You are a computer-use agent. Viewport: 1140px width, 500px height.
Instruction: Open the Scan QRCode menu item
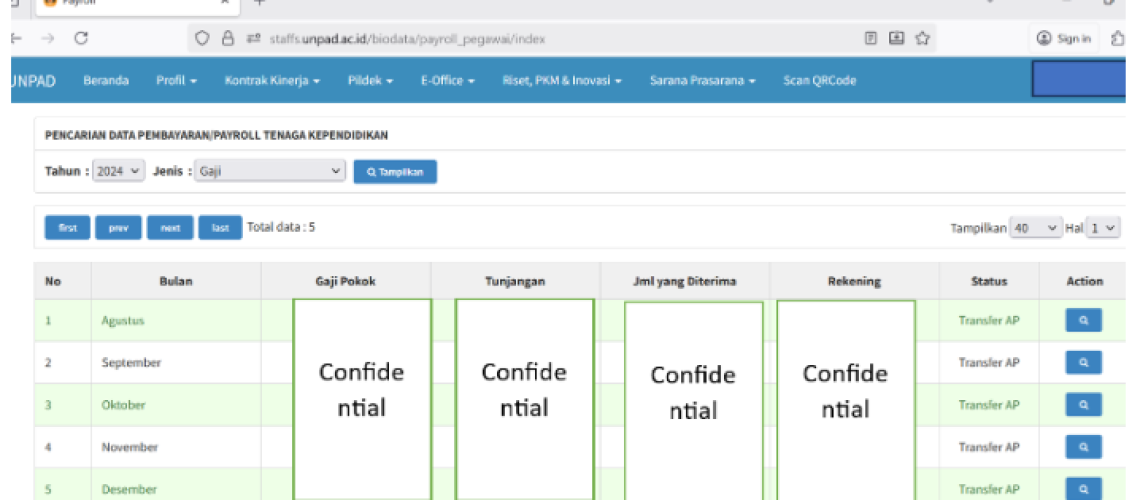point(819,81)
